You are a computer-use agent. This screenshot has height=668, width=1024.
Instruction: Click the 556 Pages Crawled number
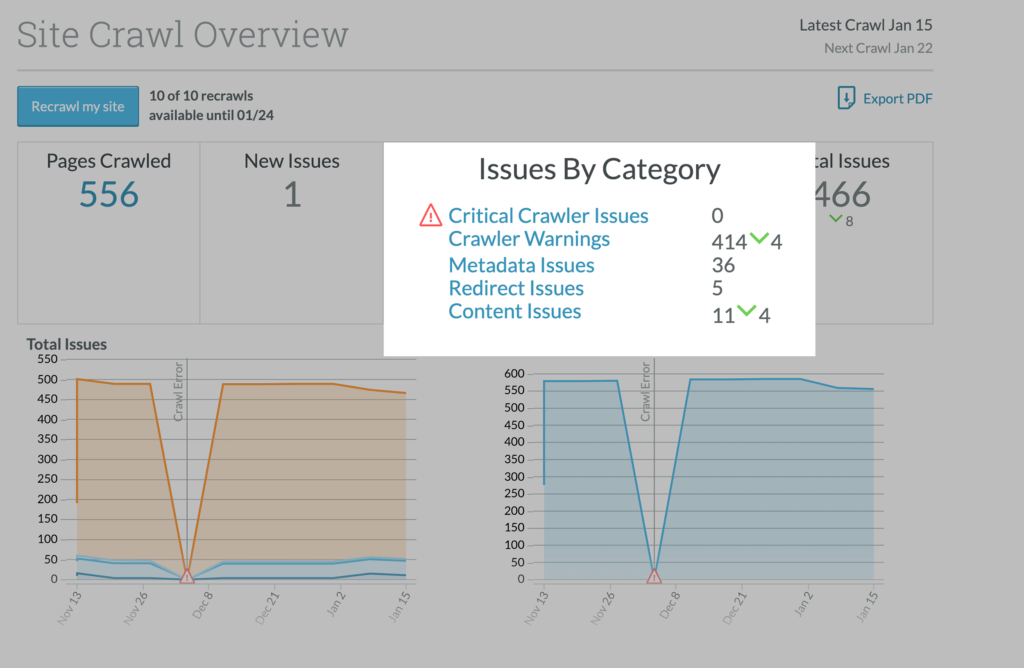coord(109,195)
